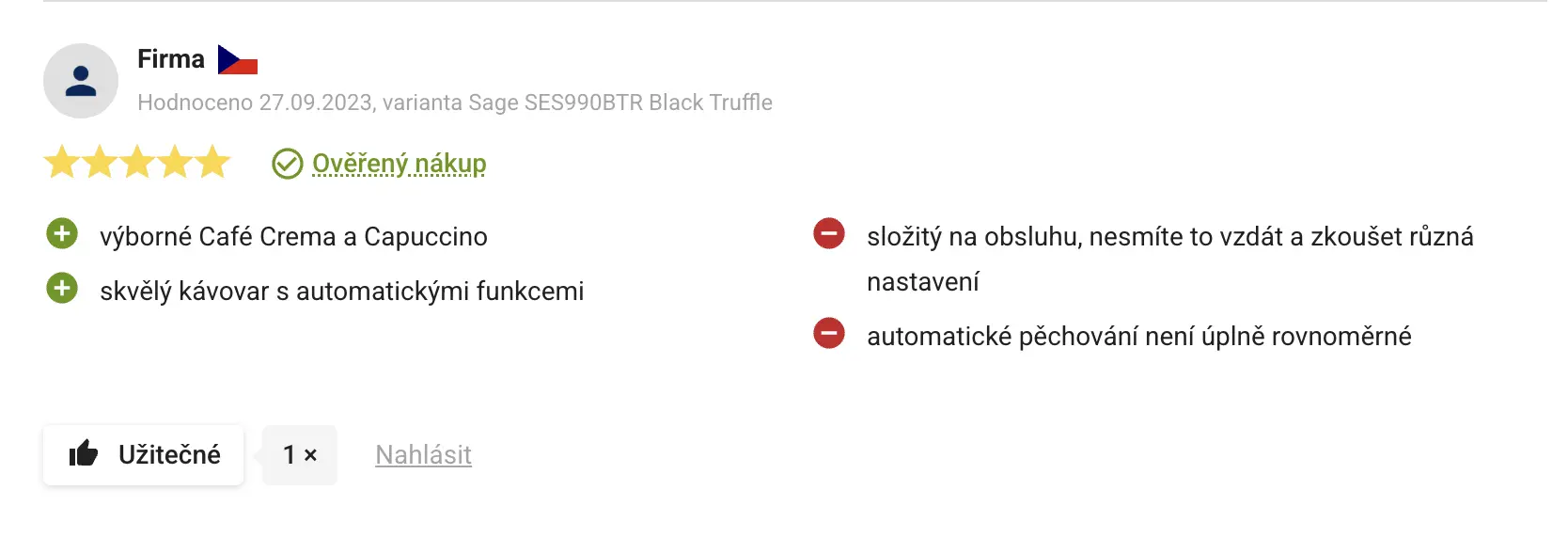Click green plus icon beside skvělý kávovar
1568x553 pixels.
point(62,288)
